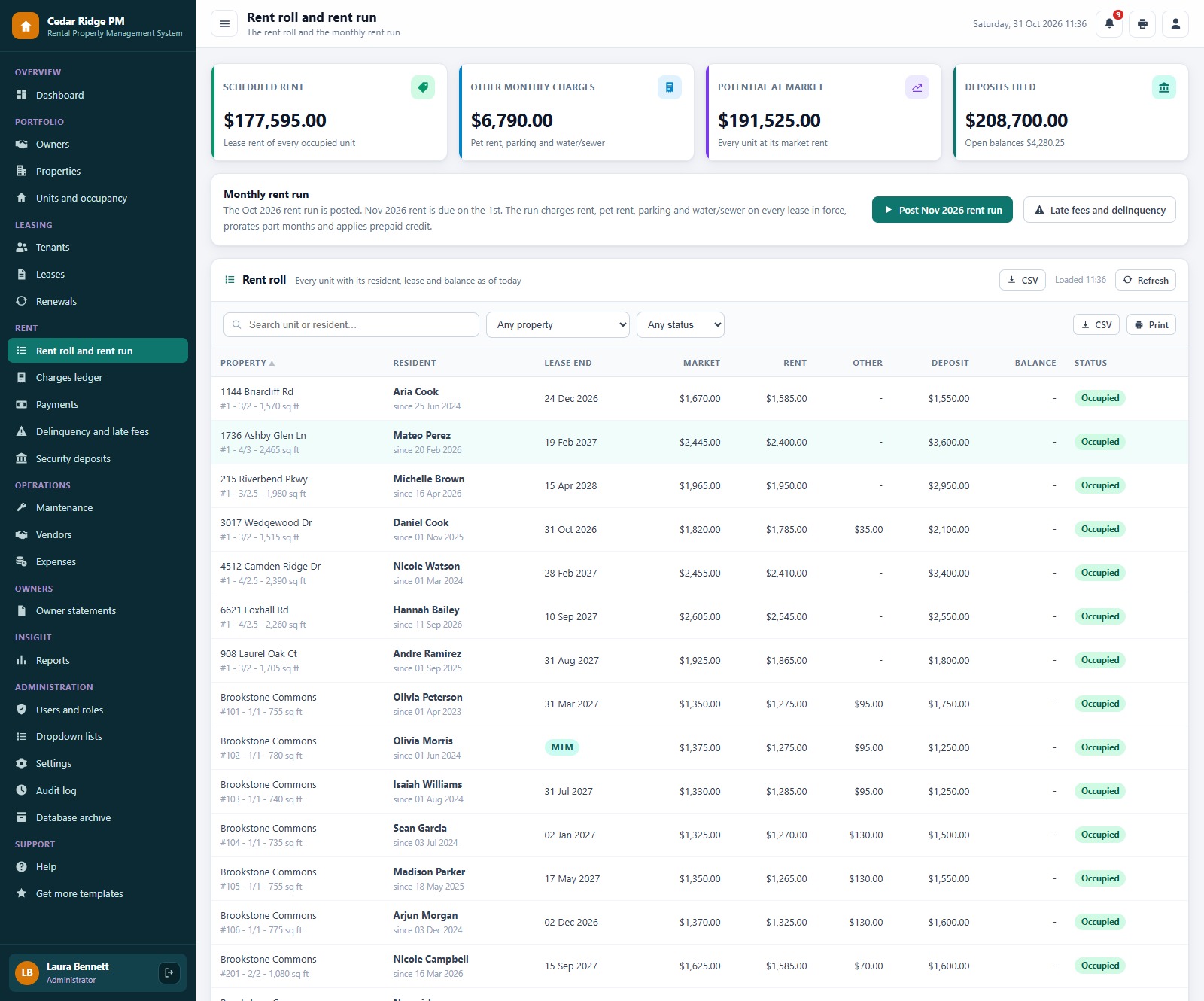Click Potential at Market chart icon

(917, 87)
